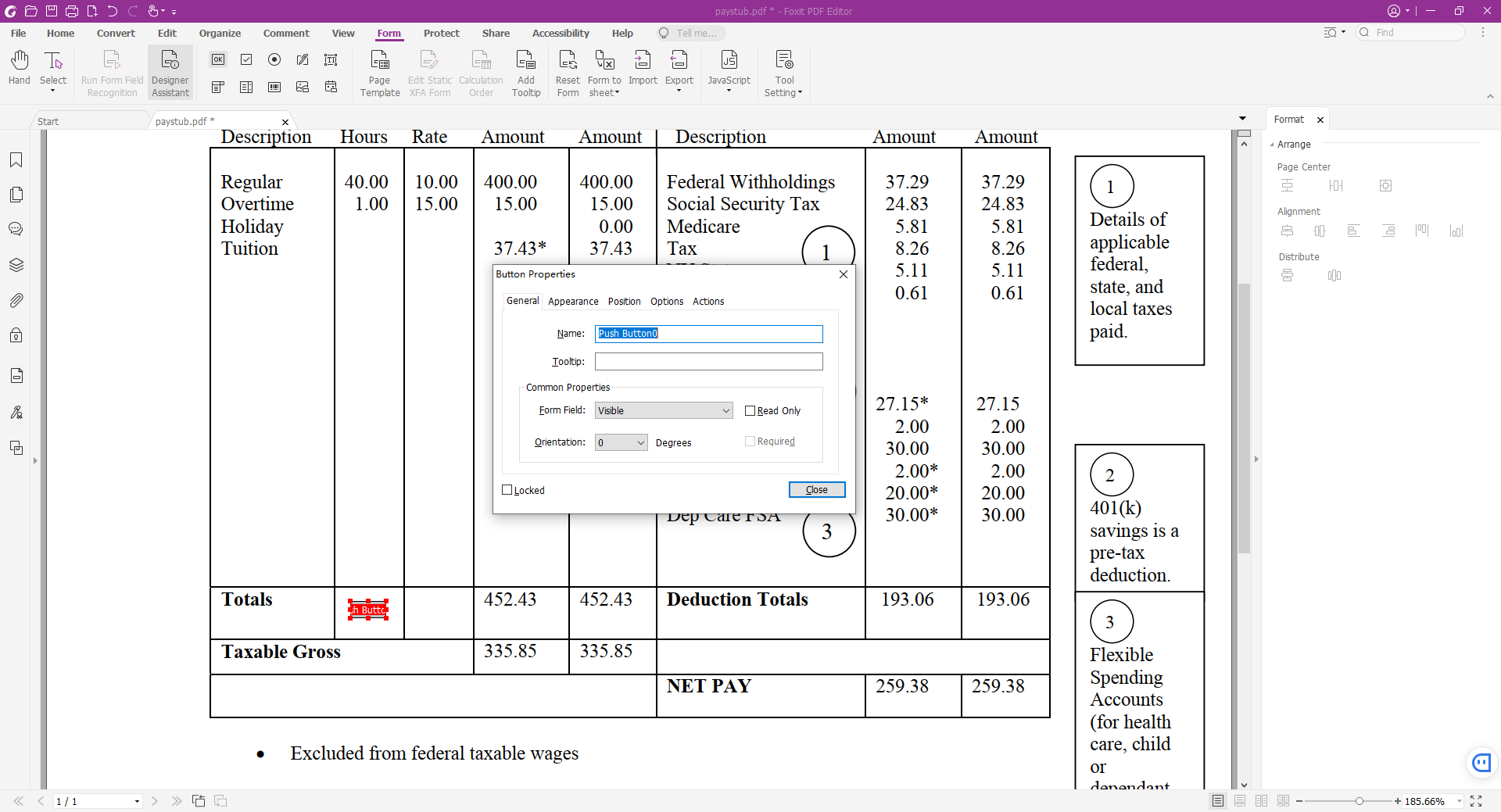Open the Form Field visibility dropdown
The height and width of the screenshot is (812, 1501).
click(664, 410)
